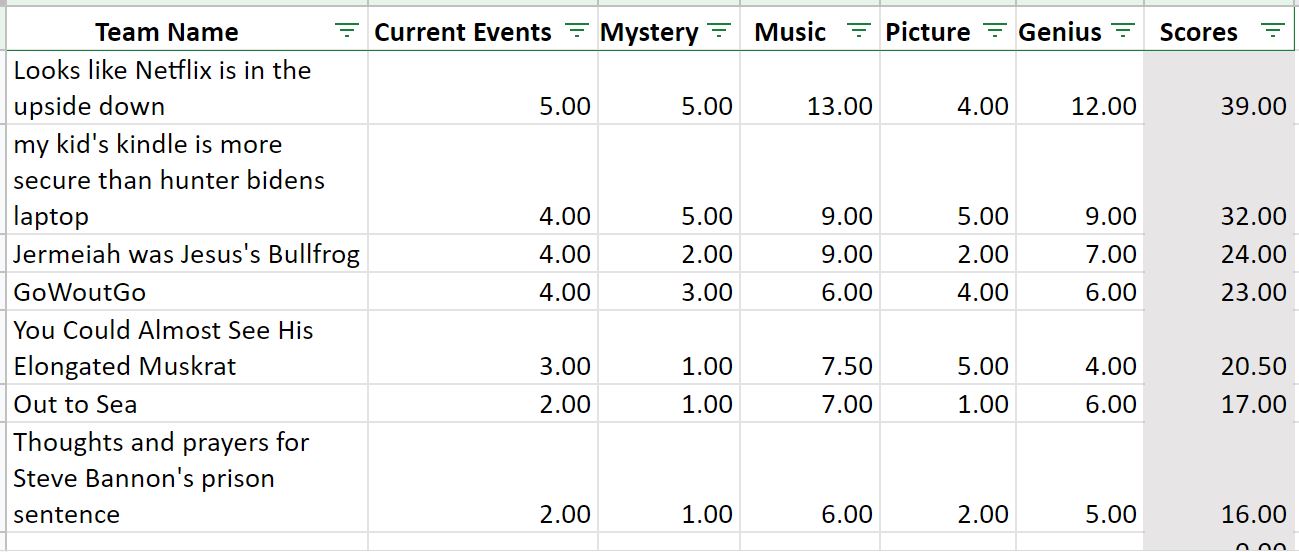Select Elongated Muskrat team name cell
1299x552 pixels.
tap(187, 348)
